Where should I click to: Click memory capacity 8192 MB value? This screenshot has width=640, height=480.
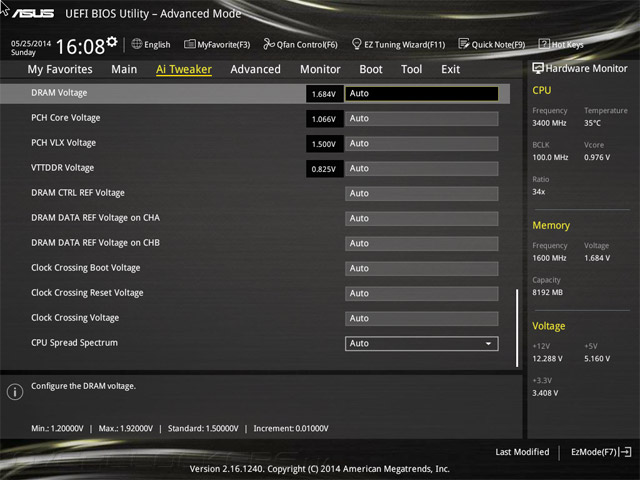point(547,292)
